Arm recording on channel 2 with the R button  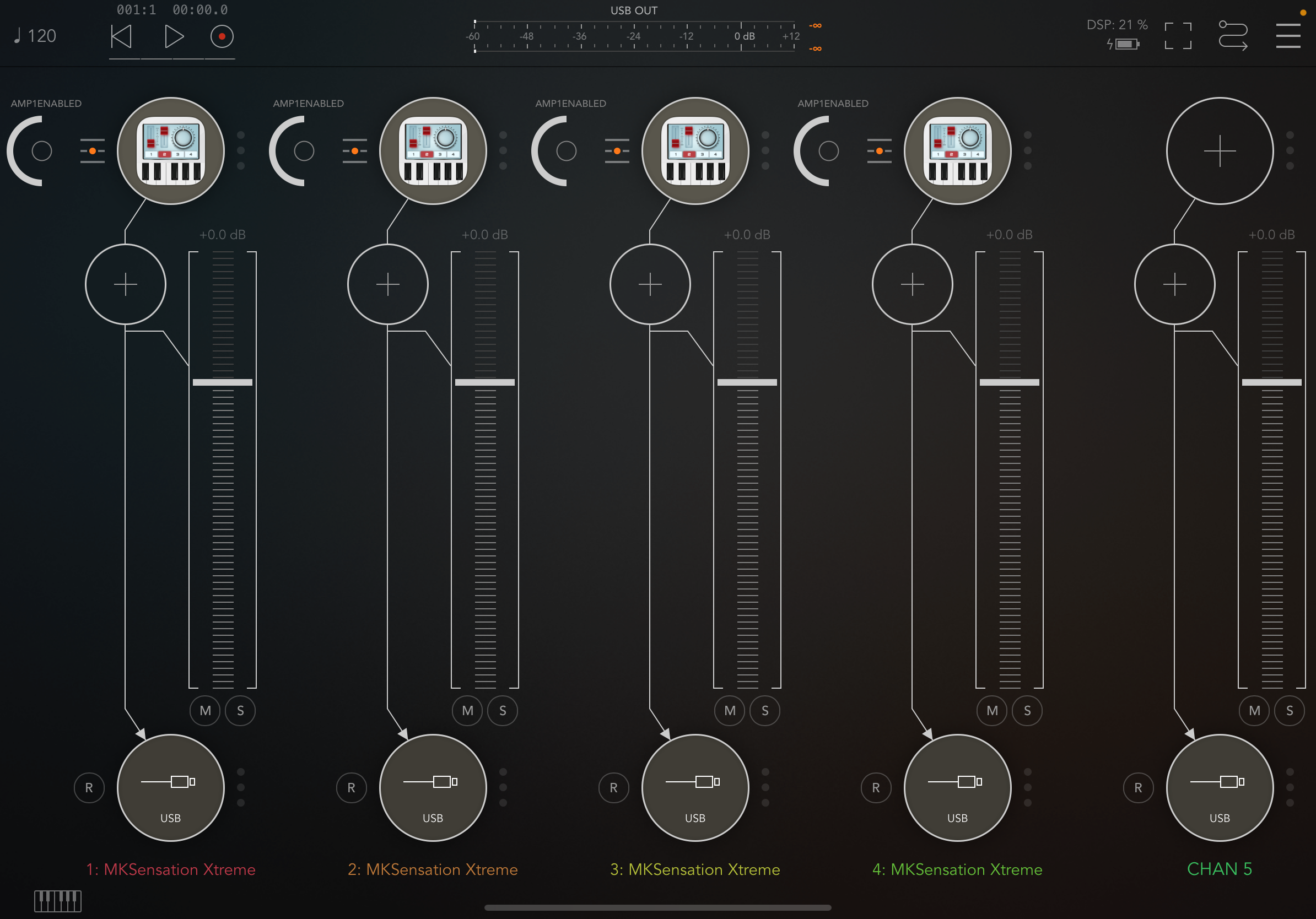click(352, 788)
